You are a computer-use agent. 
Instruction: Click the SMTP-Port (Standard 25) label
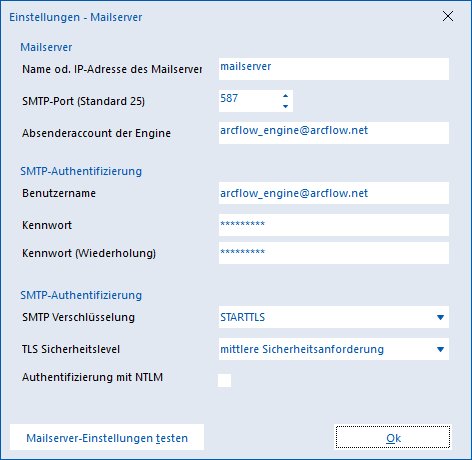click(83, 101)
